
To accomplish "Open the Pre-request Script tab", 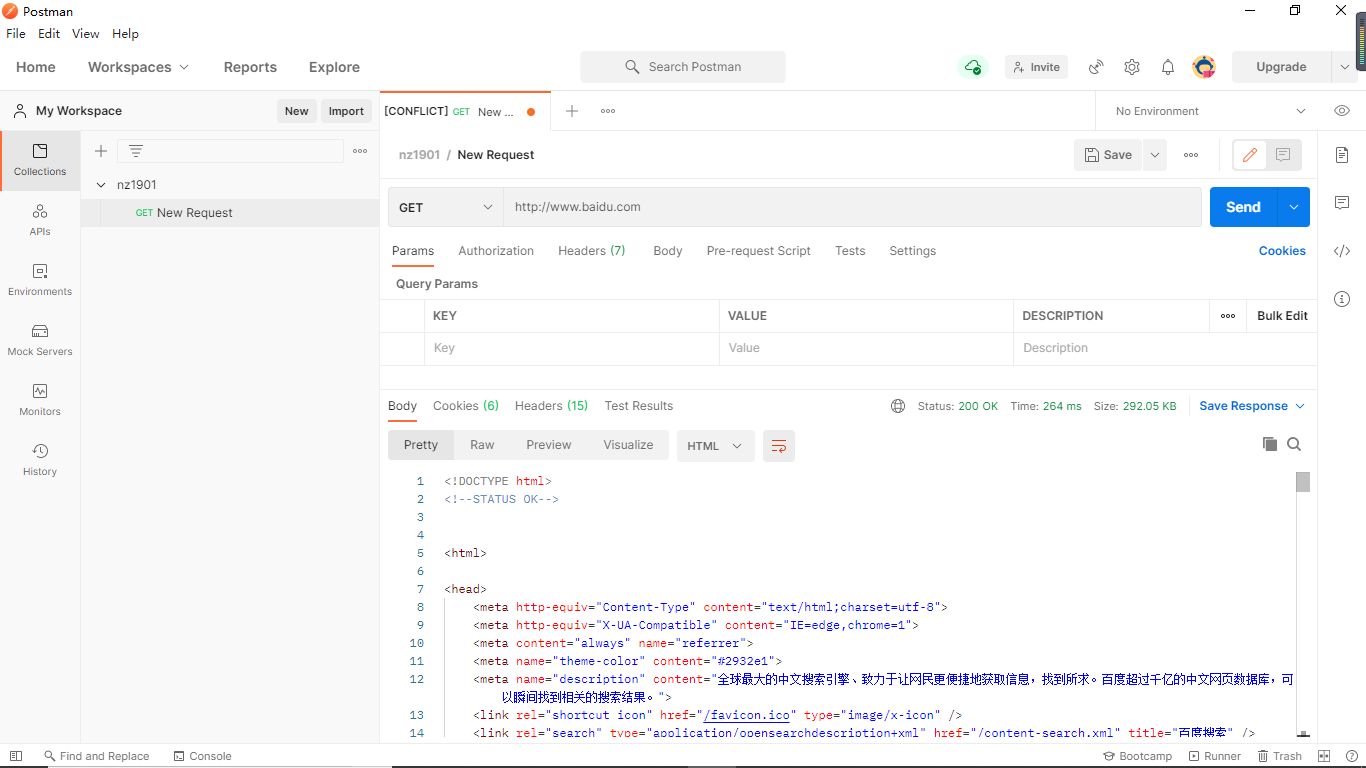I will click(x=758, y=251).
